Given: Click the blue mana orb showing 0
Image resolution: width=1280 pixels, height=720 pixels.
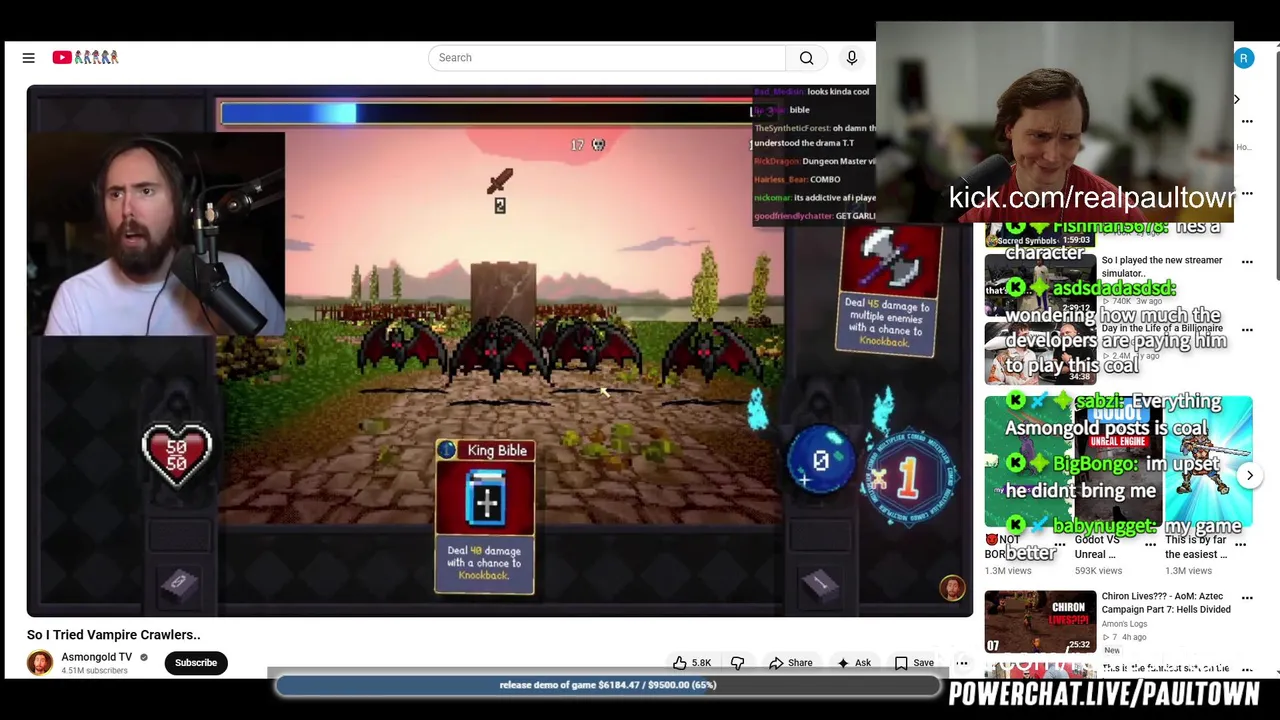Looking at the screenshot, I should point(820,460).
